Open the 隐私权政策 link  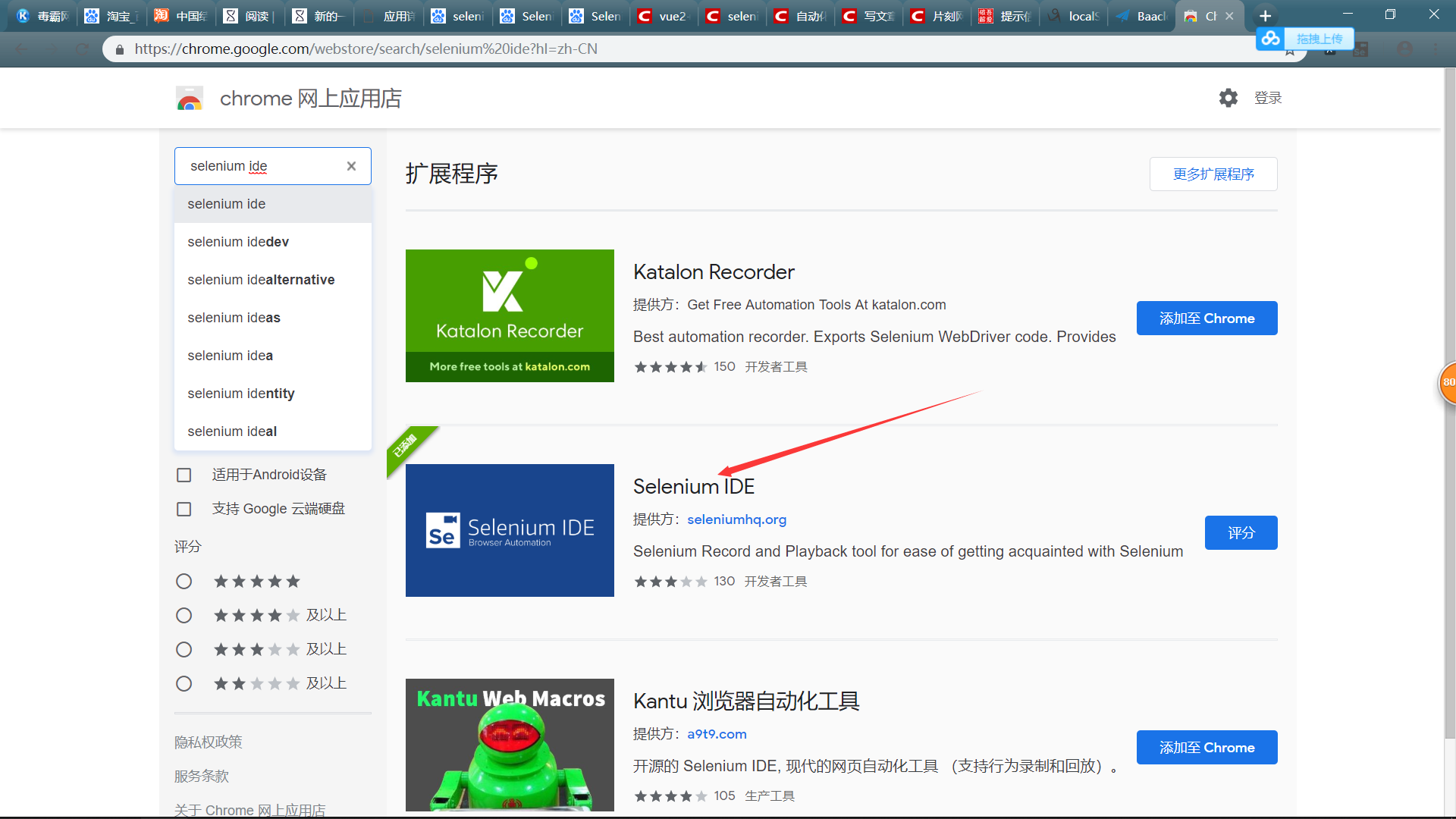[209, 742]
